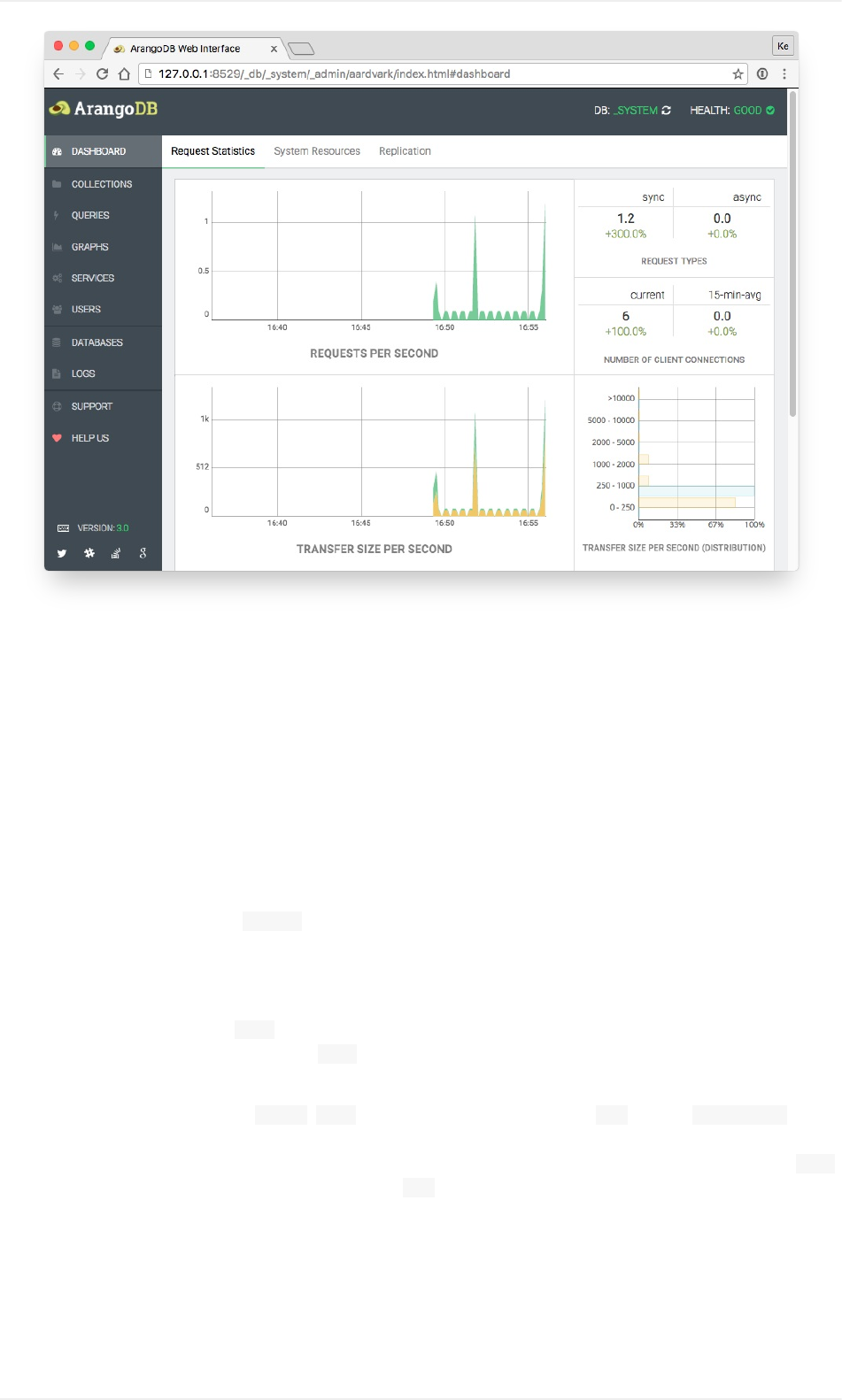The width and height of the screenshot is (842, 1400).
Task: Click the Transfer Size Per Second chart
Action: click(379, 451)
